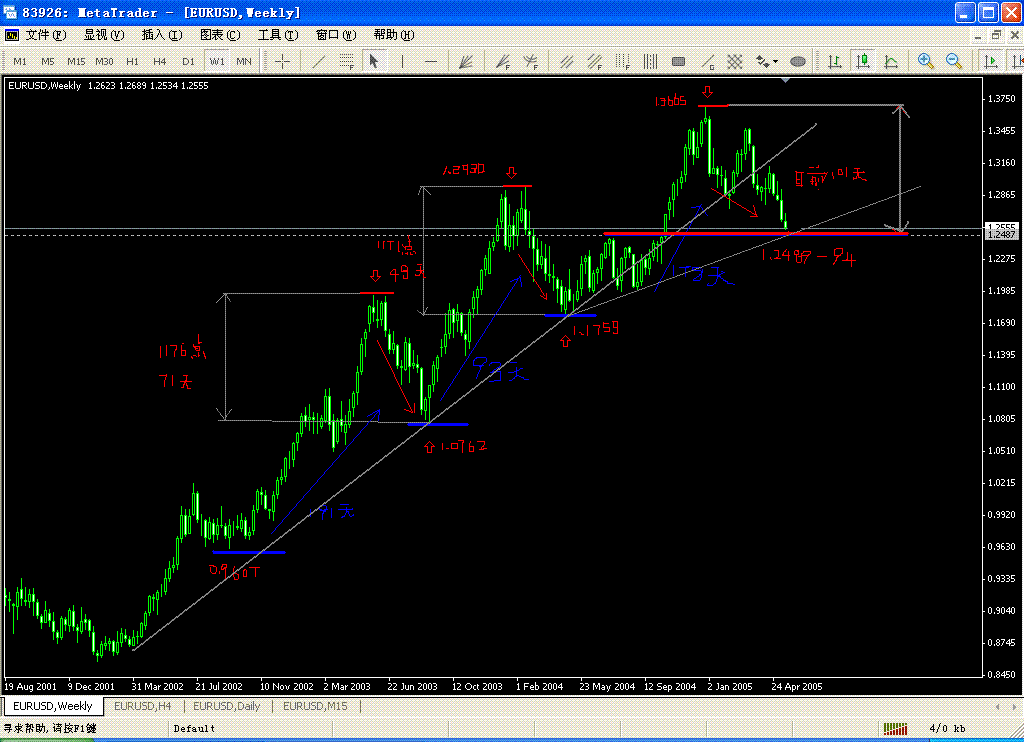Switch to M5 timeframe
The height and width of the screenshot is (742, 1024).
pos(48,61)
